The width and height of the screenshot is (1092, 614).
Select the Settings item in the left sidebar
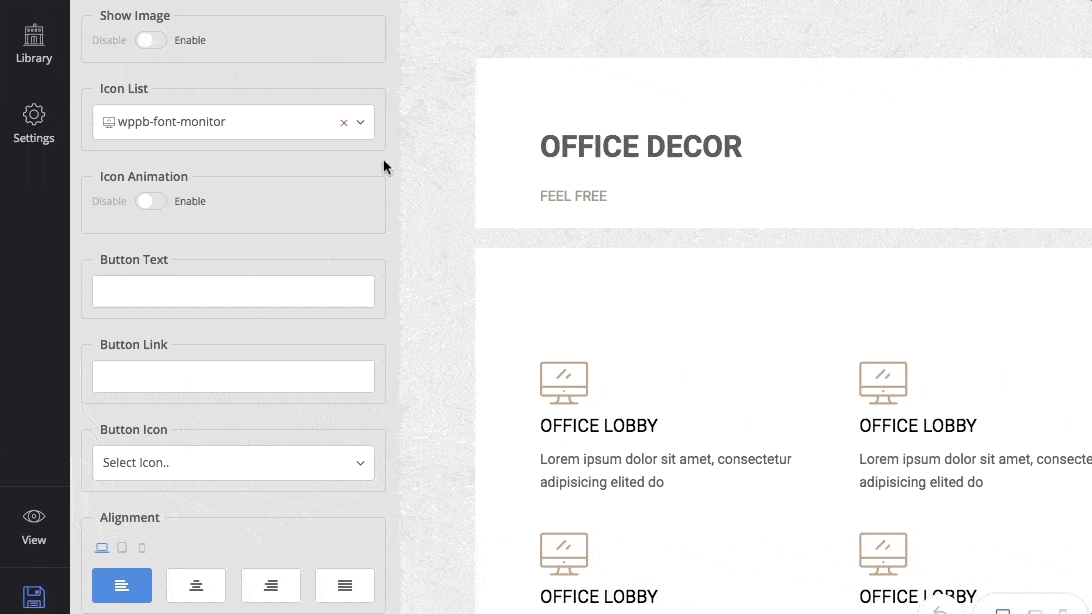point(34,124)
